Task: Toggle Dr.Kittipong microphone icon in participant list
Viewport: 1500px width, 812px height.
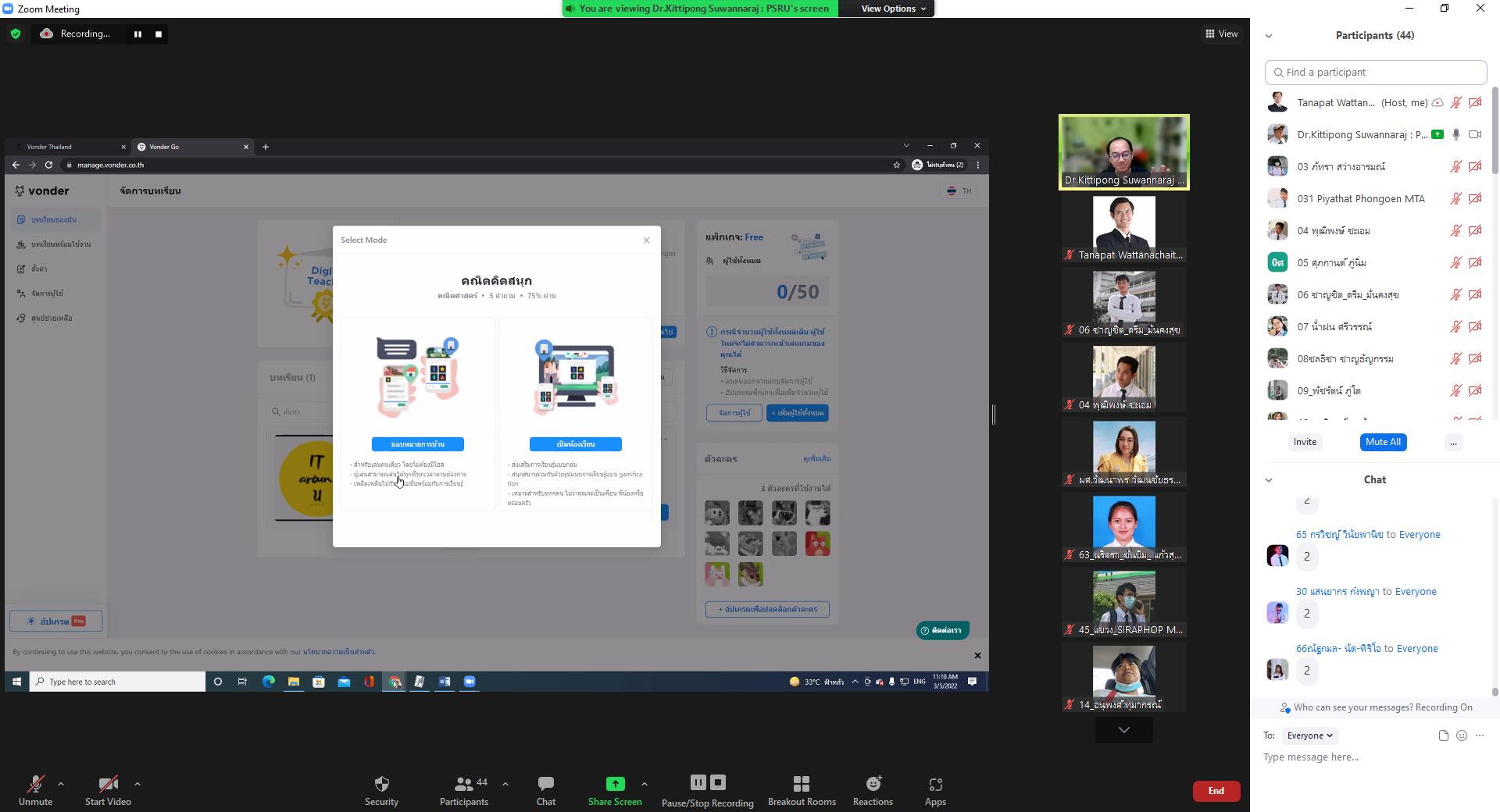Action: (x=1455, y=134)
